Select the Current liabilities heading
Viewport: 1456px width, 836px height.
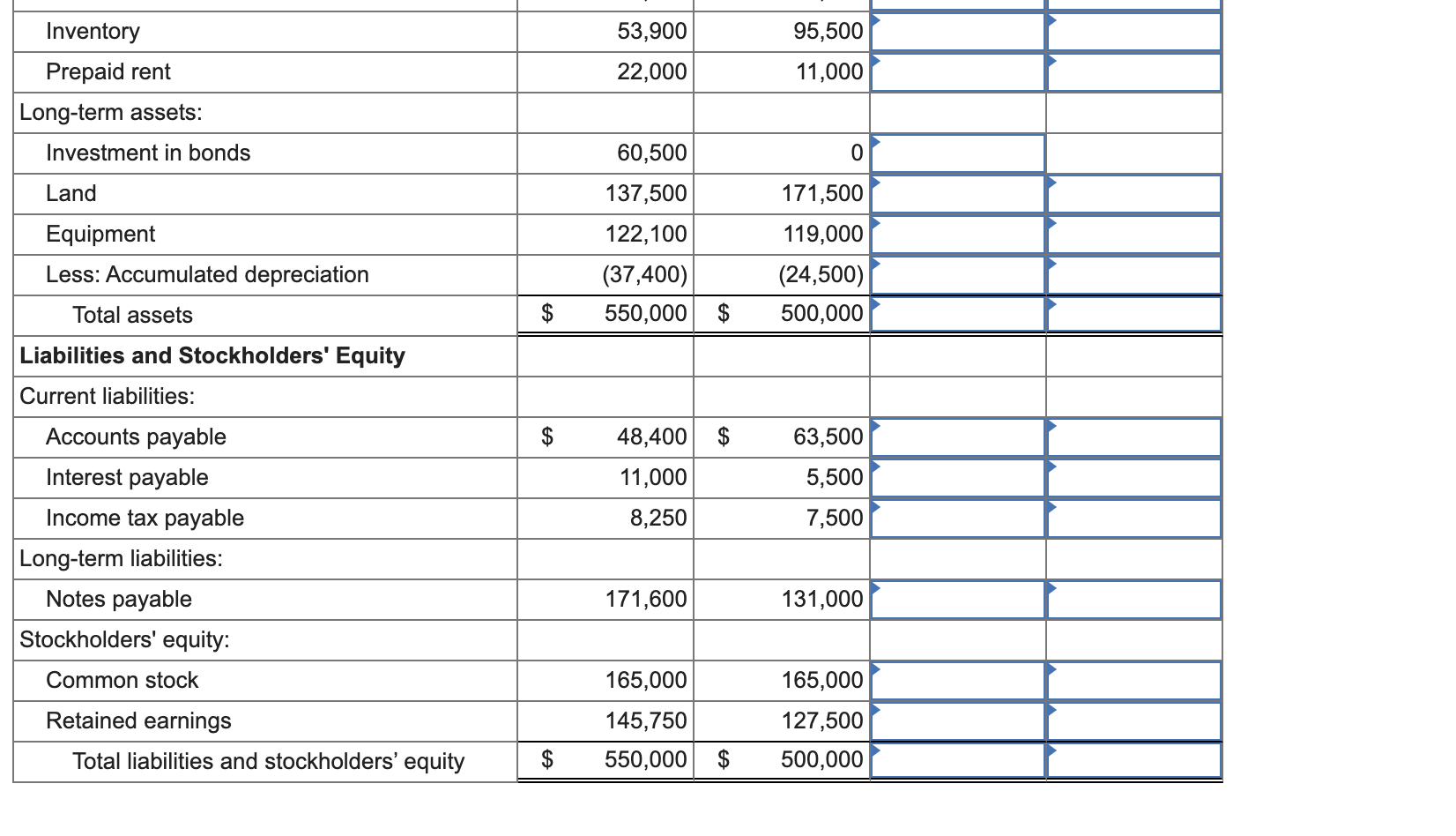pos(108,397)
